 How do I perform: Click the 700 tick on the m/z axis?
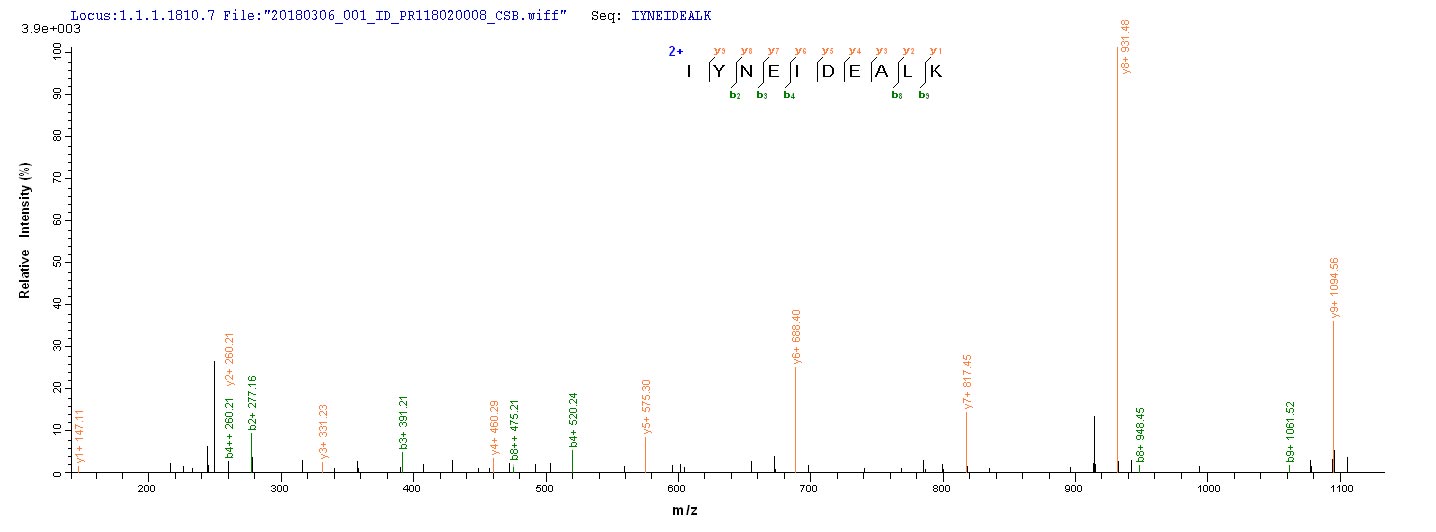[809, 489]
